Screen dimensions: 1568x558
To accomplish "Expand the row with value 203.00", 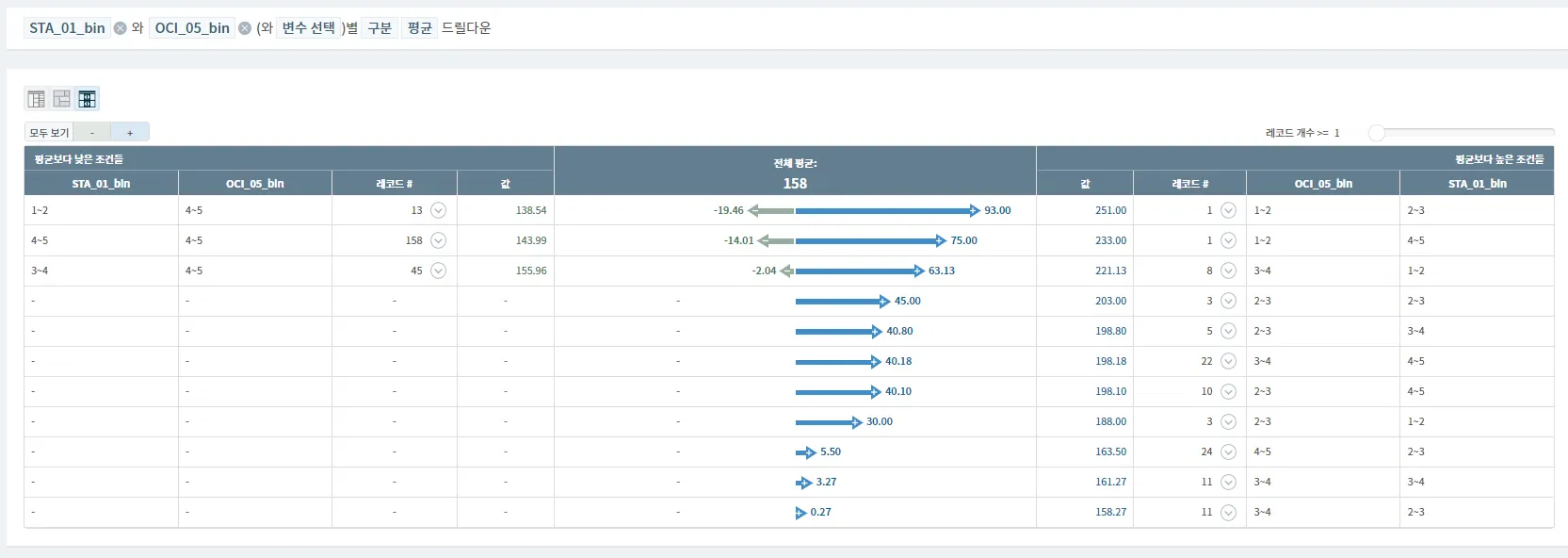I will [x=1228, y=301].
